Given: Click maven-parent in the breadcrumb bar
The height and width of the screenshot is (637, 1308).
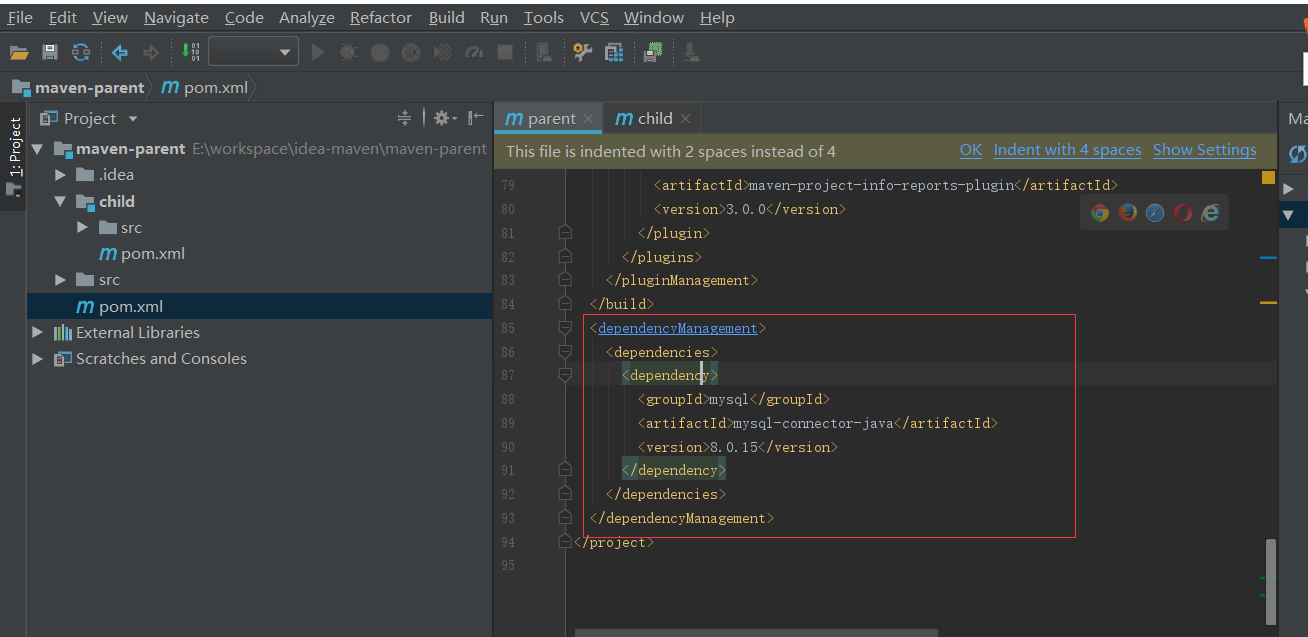Looking at the screenshot, I should (89, 88).
